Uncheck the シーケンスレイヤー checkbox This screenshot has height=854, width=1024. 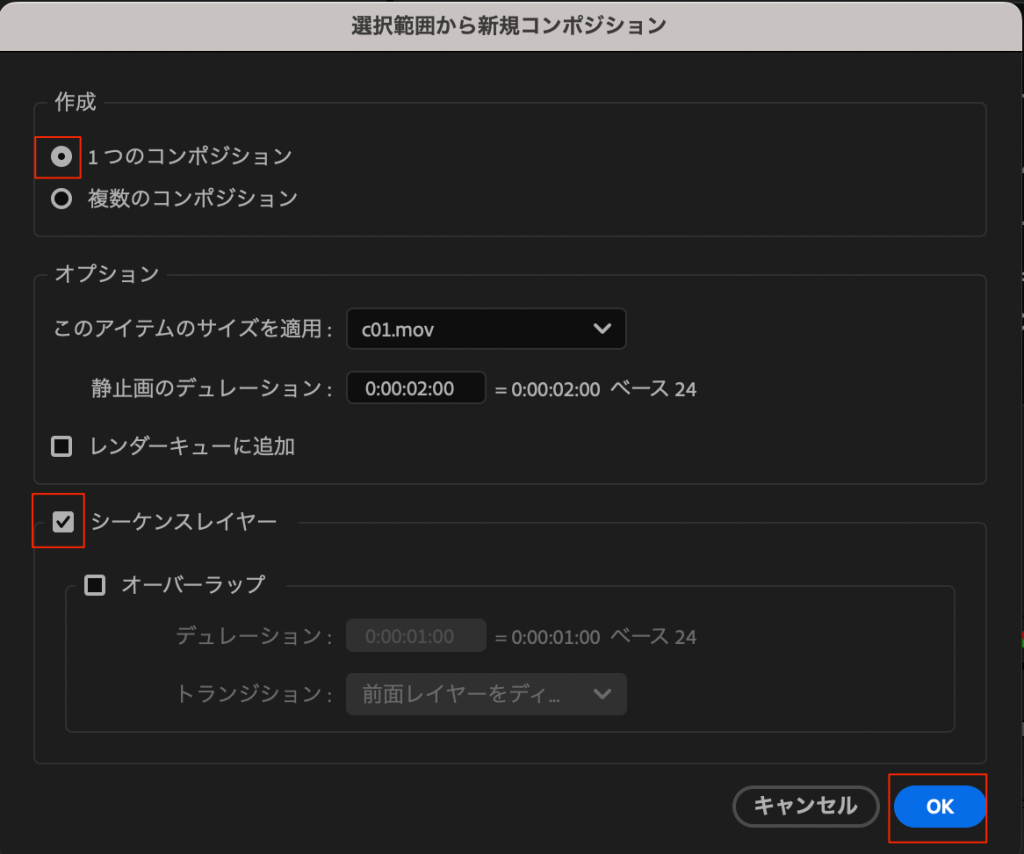click(x=63, y=521)
